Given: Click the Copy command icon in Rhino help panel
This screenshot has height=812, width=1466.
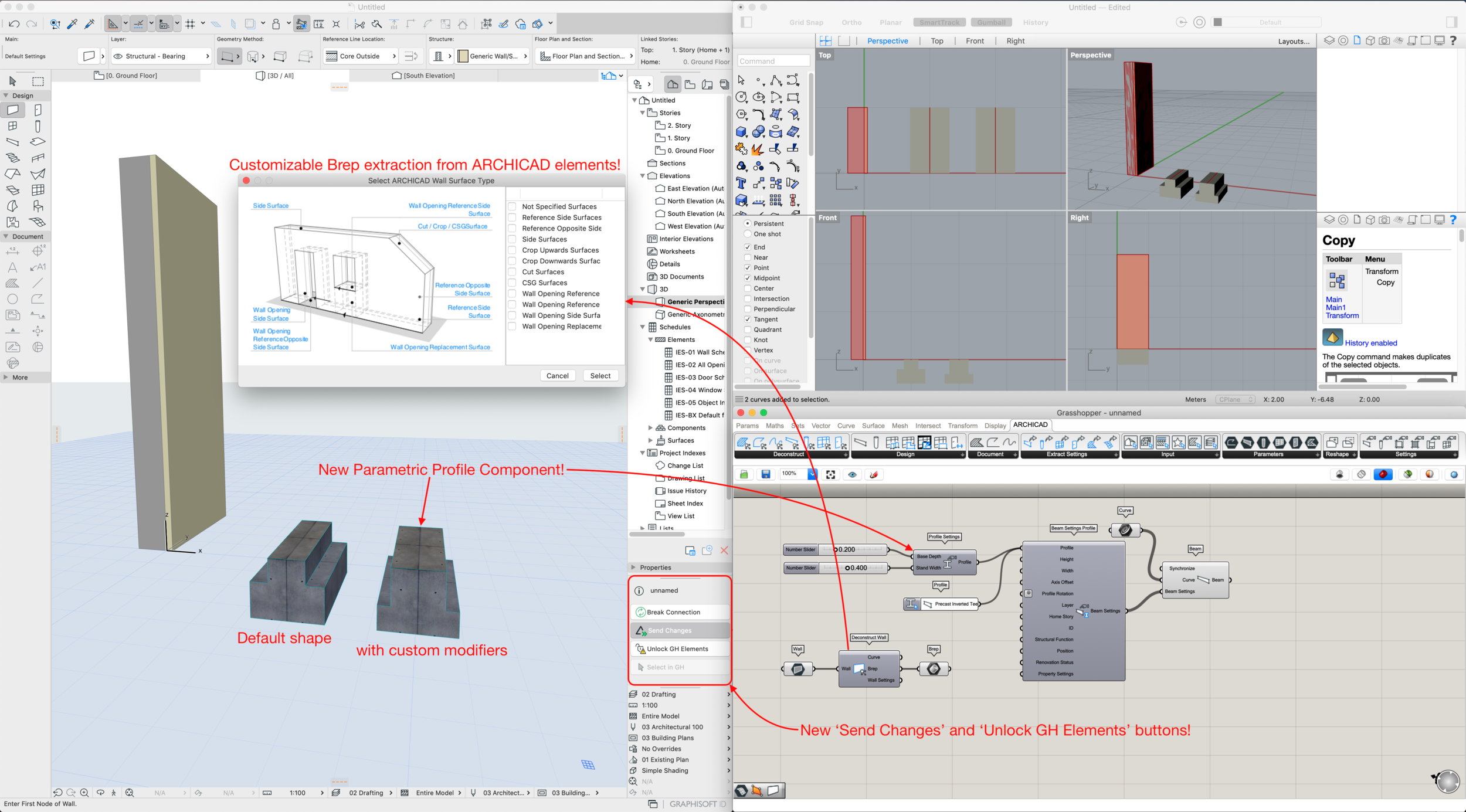Looking at the screenshot, I should 1336,281.
